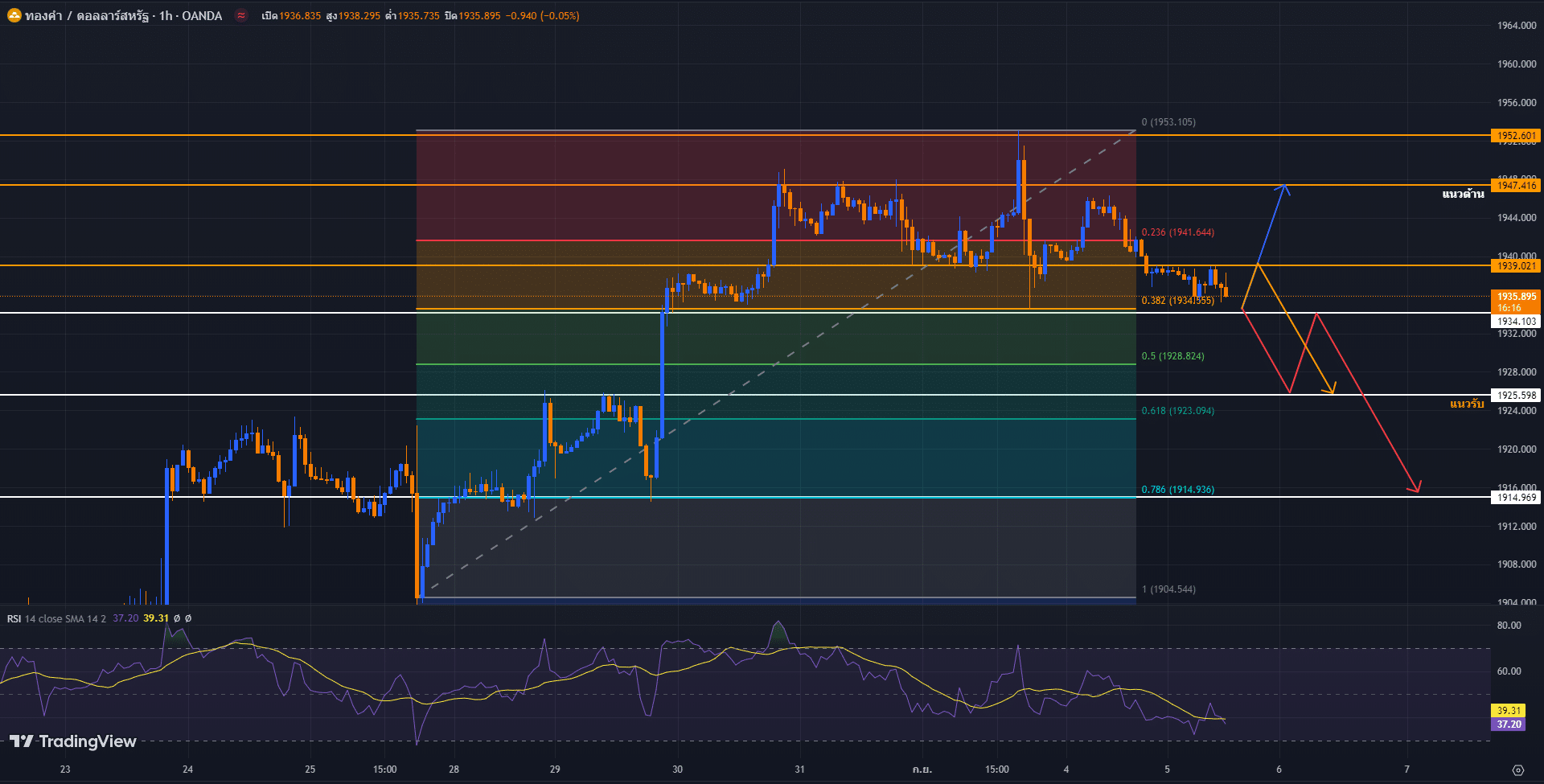Select the Fibonacci 0.5 (1928.824) level label
The height and width of the screenshot is (784, 1544).
point(1172,356)
